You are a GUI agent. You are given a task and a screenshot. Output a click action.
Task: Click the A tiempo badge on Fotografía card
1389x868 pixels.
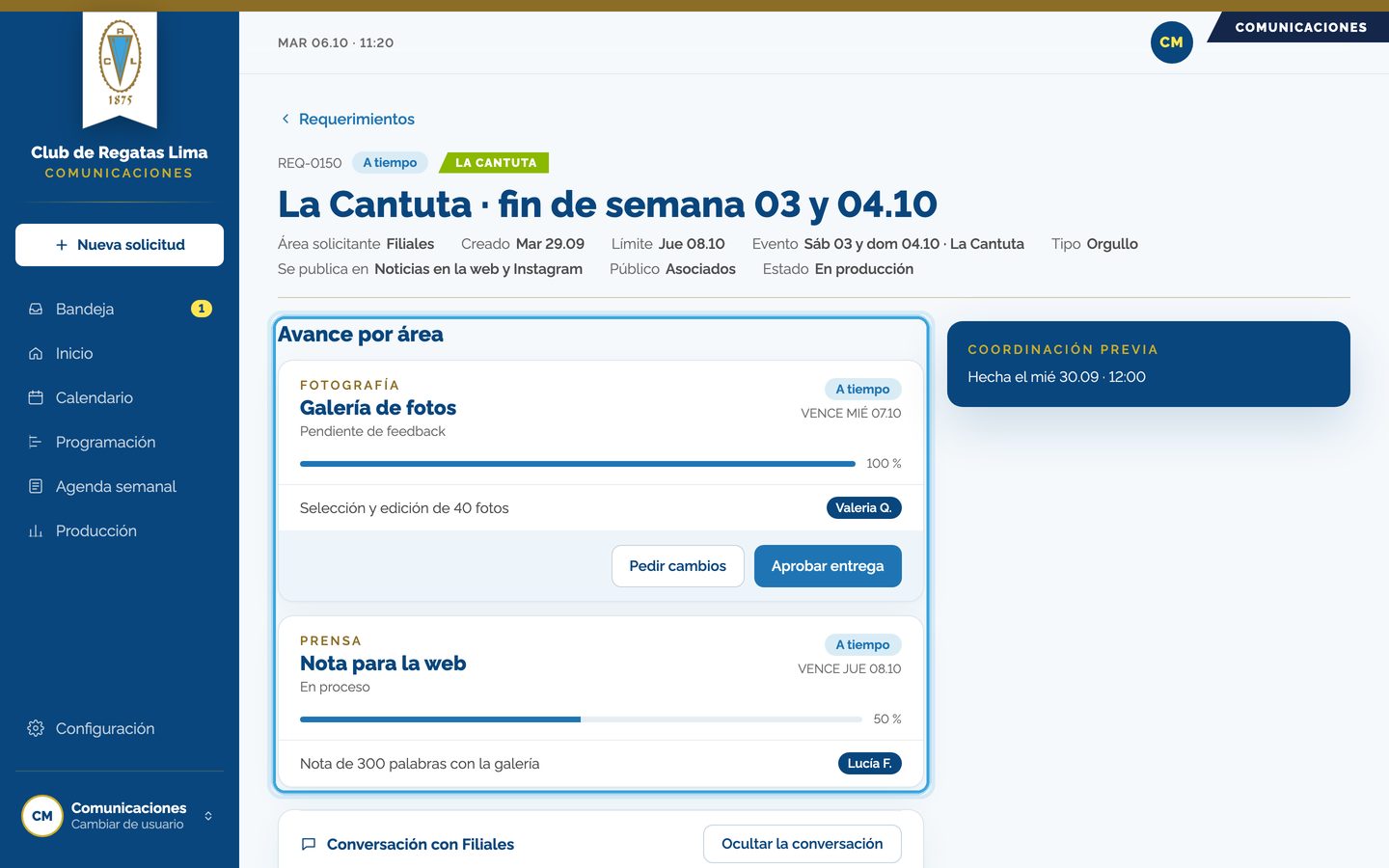click(x=863, y=390)
